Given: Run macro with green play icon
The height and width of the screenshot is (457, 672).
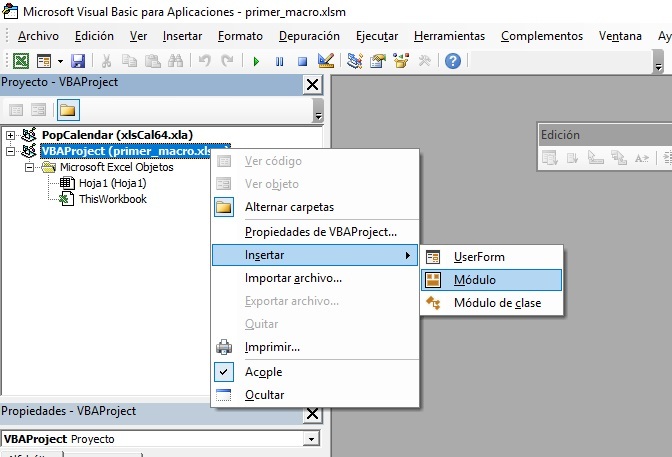Looking at the screenshot, I should 256,61.
